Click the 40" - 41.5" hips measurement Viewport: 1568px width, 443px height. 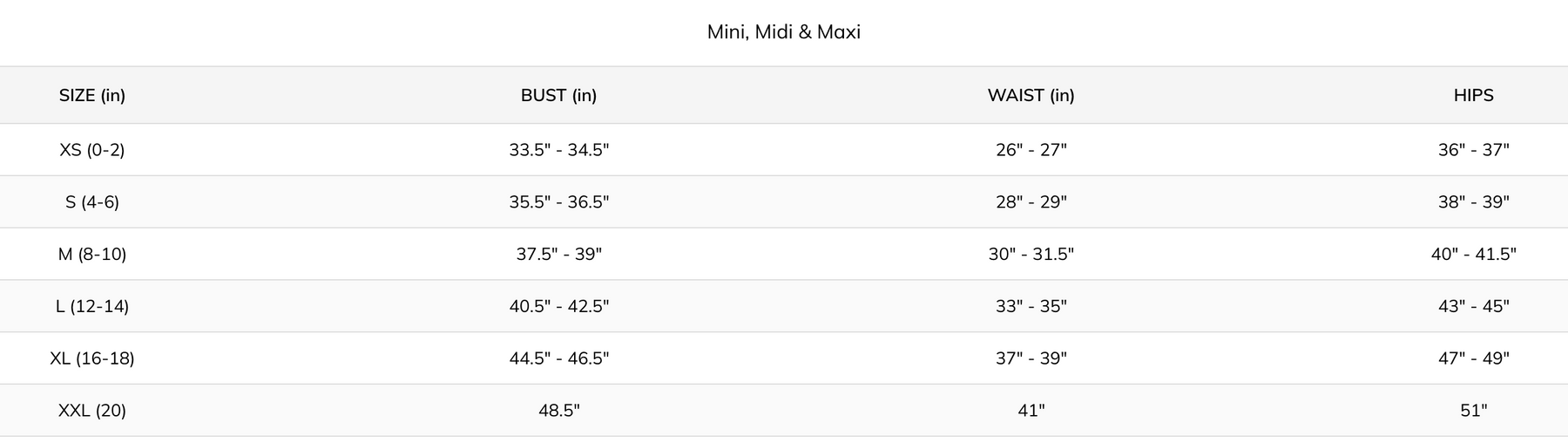pos(1473,255)
